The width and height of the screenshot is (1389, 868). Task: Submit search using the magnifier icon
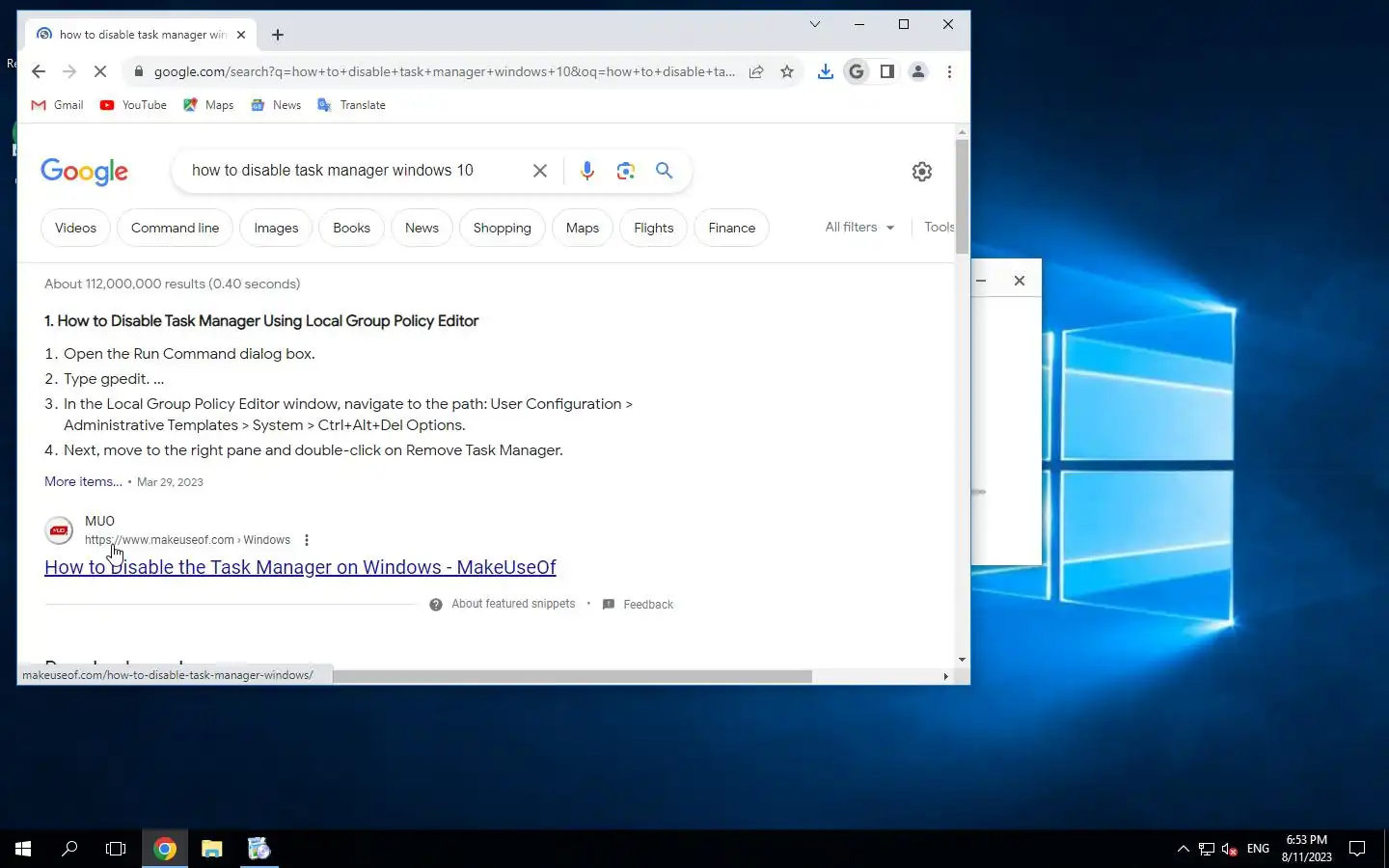664,171
